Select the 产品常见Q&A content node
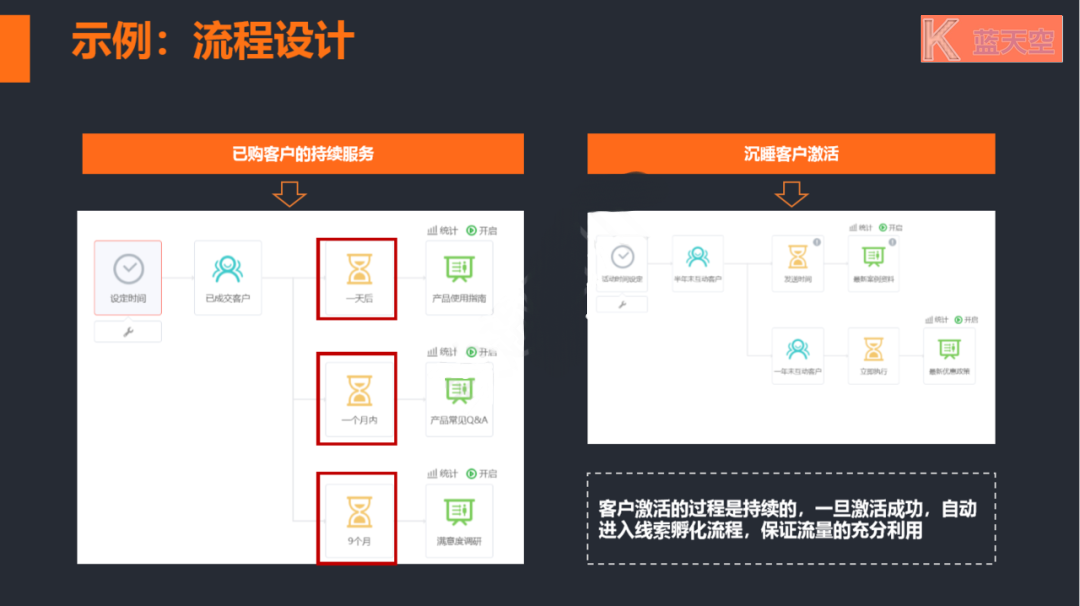The width and height of the screenshot is (1080, 606). 459,397
